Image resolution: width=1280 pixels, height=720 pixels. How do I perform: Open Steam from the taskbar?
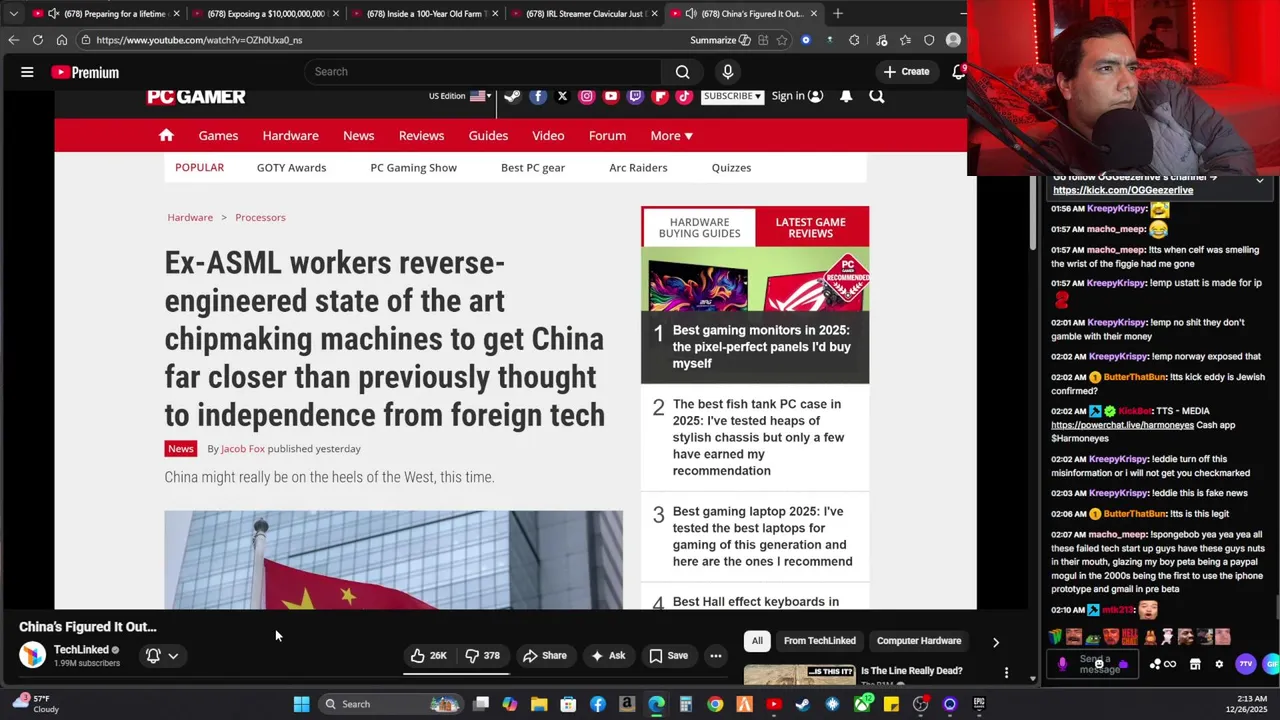coord(802,704)
